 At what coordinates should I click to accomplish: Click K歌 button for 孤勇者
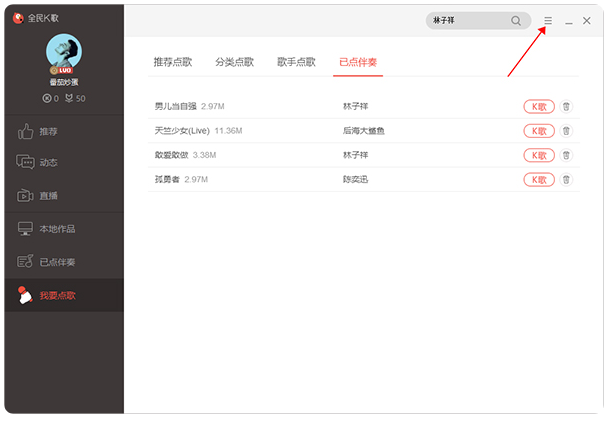[x=539, y=180]
